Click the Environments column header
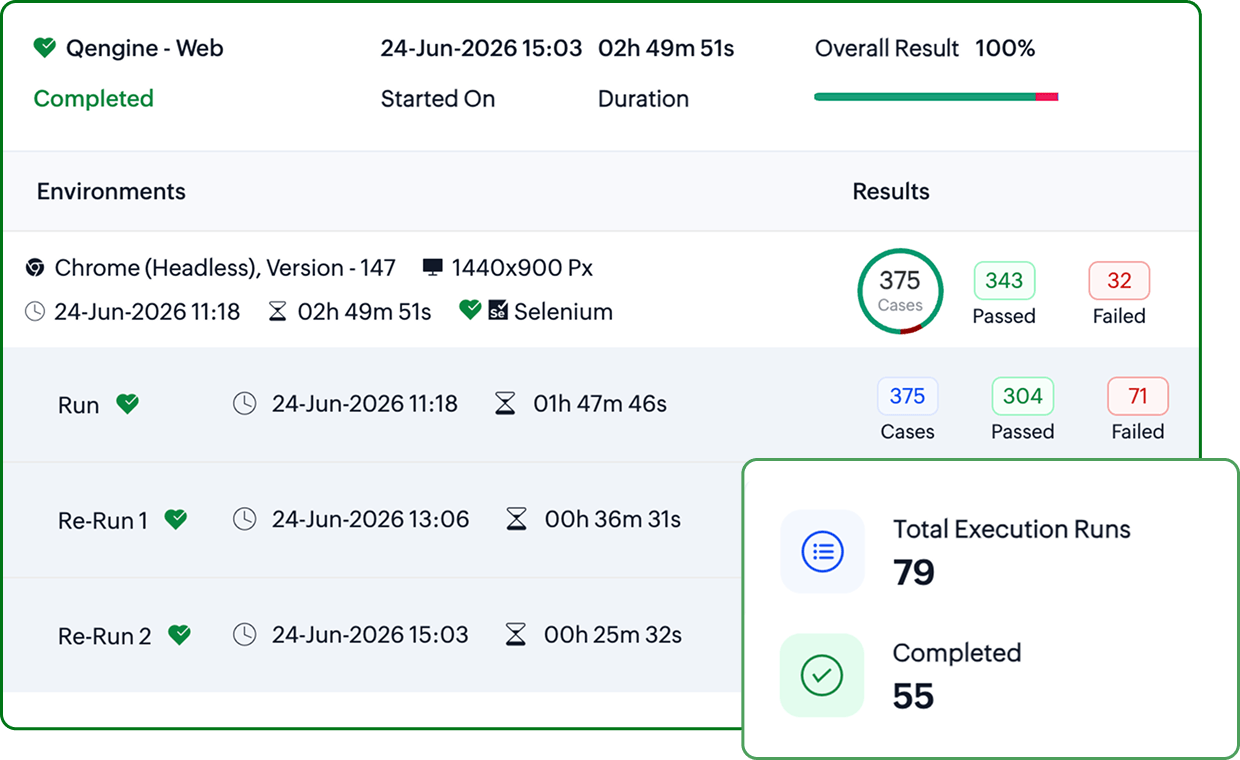Screen dimensions: 1240x760 click(111, 191)
